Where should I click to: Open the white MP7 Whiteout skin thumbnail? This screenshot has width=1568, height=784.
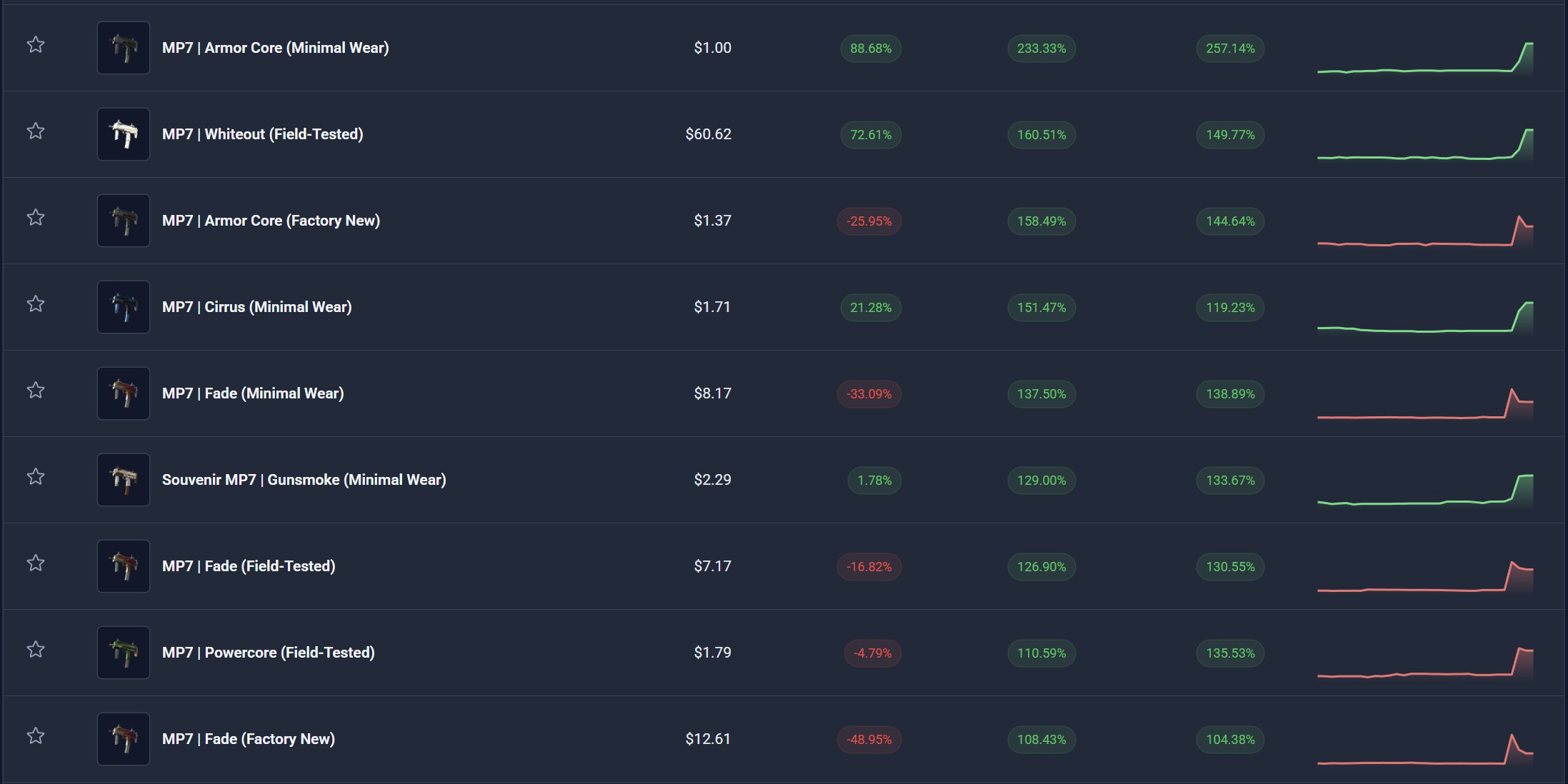coord(124,134)
